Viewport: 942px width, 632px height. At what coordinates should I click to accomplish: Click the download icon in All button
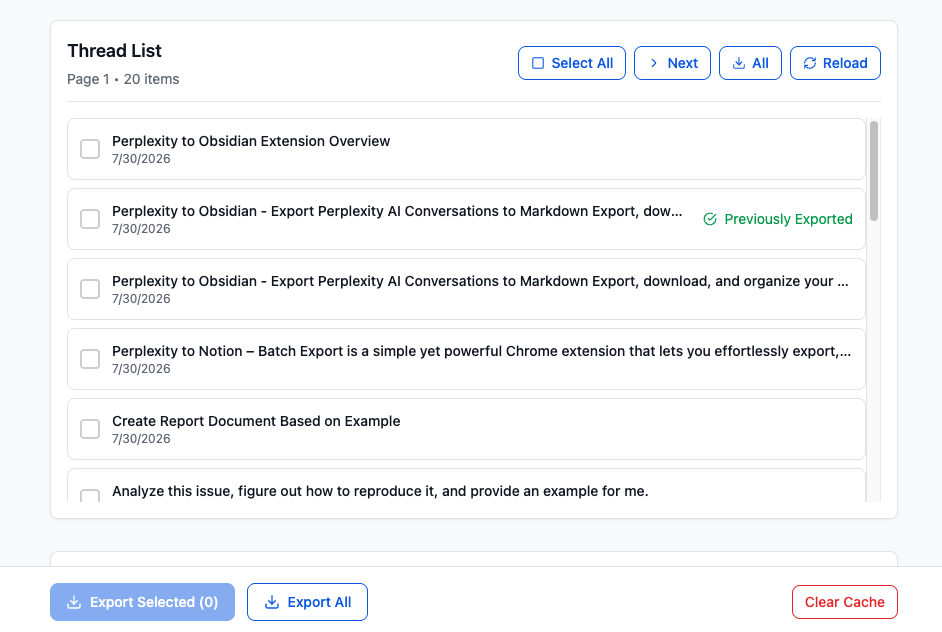tap(739, 63)
